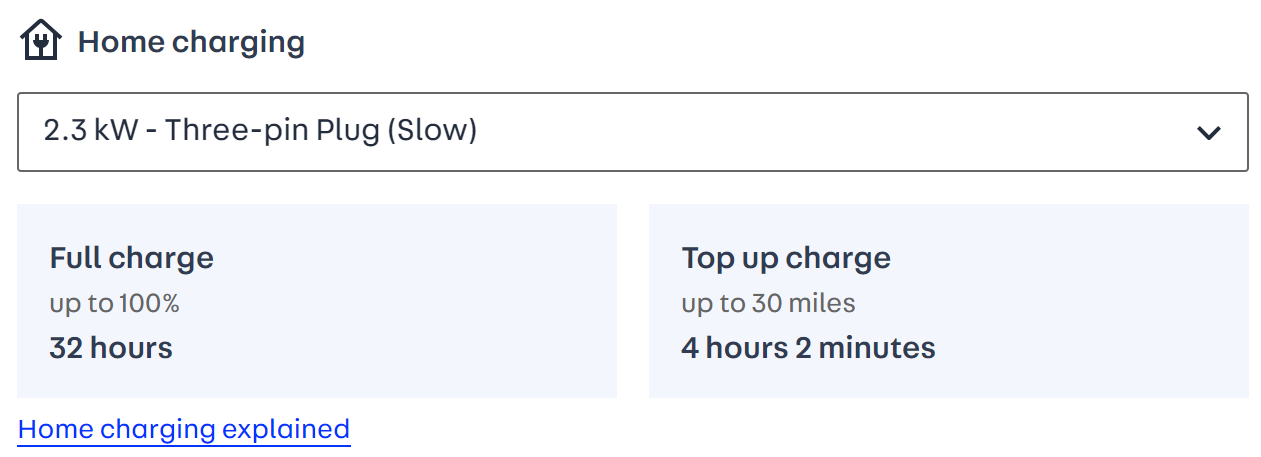Follow the "Home charging explained" link
Screen dimensions: 1261x457
[184, 429]
